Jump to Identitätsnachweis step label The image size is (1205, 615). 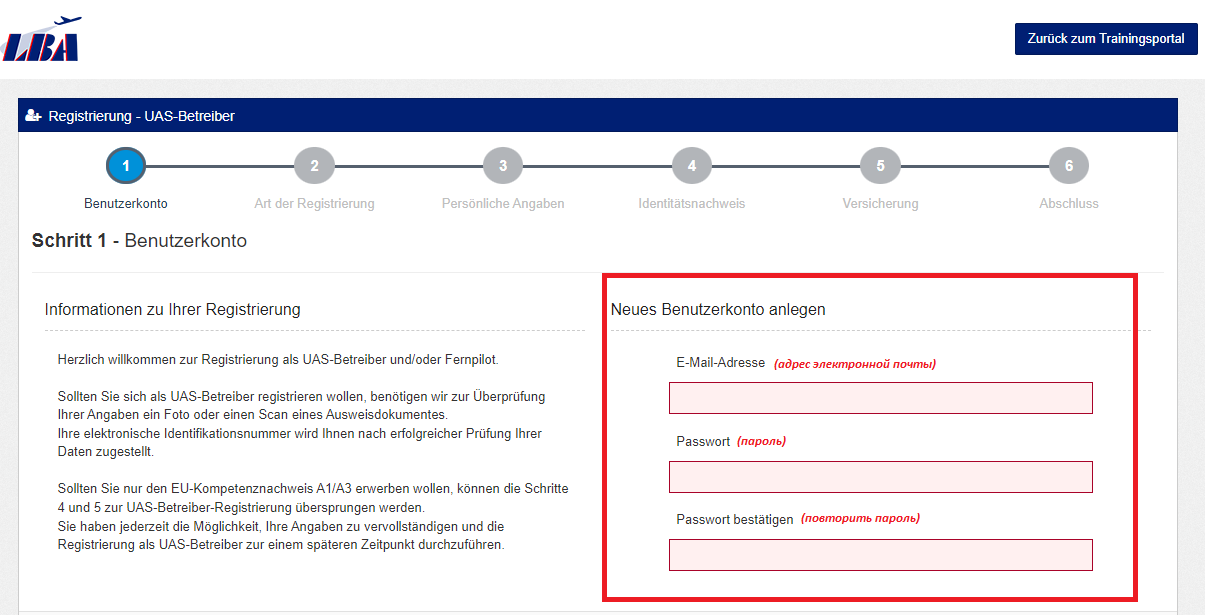(692, 204)
